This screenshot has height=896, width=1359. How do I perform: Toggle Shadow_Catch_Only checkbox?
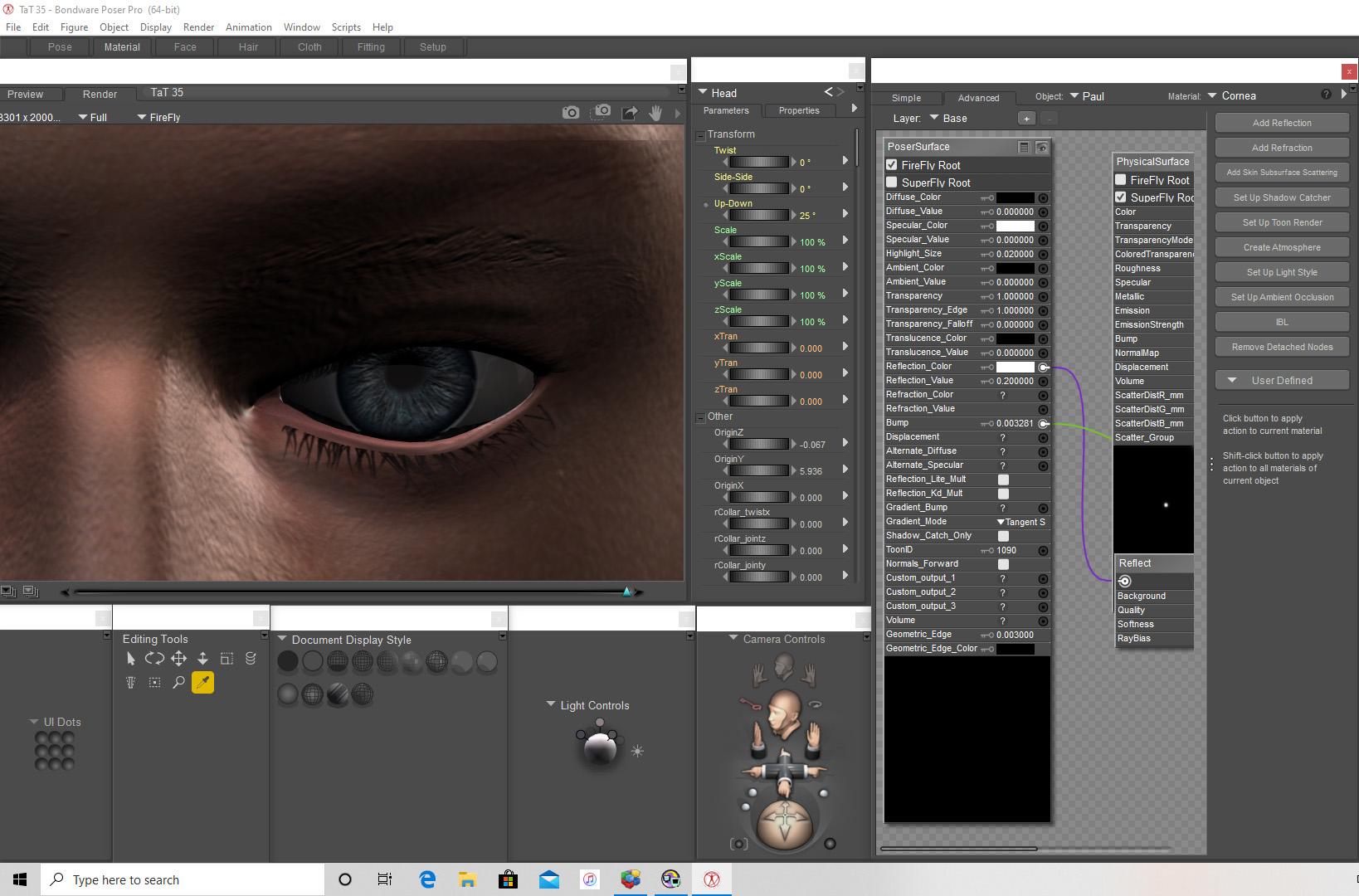tap(1003, 536)
